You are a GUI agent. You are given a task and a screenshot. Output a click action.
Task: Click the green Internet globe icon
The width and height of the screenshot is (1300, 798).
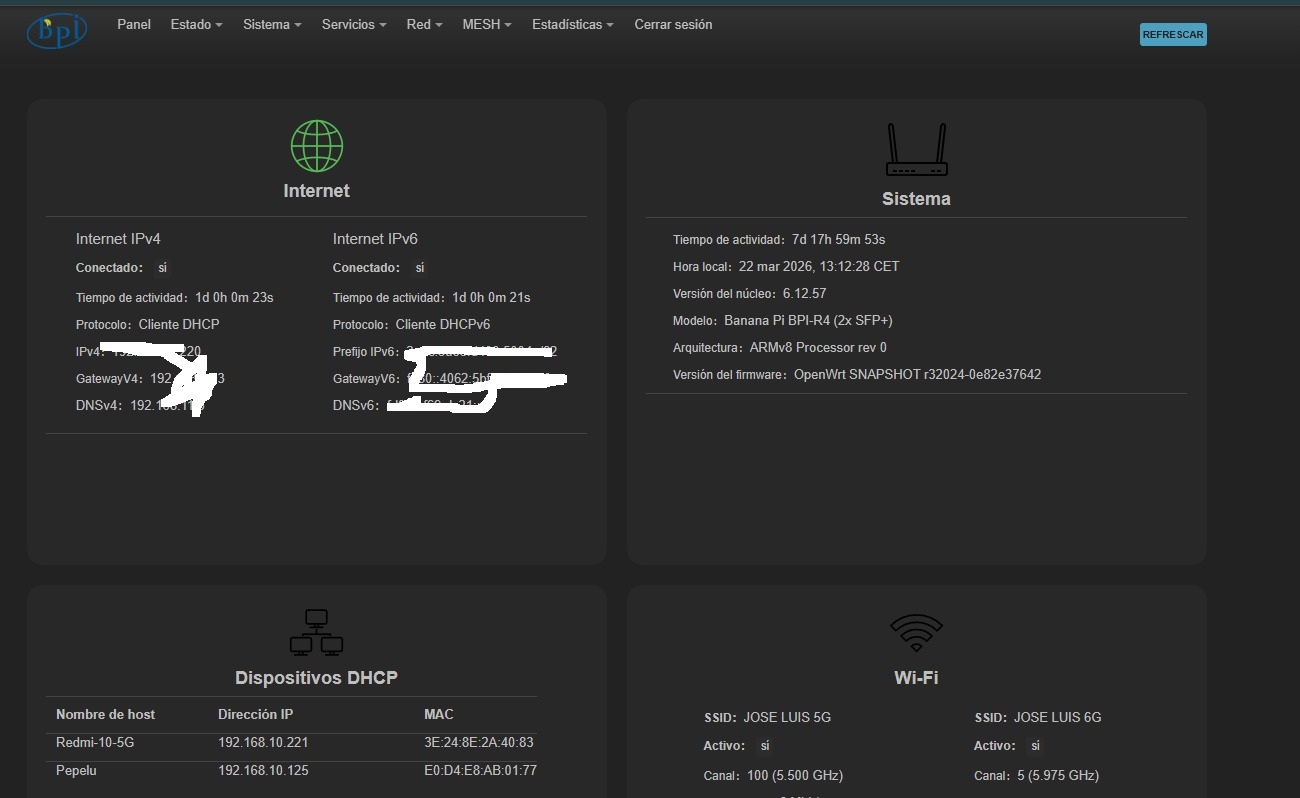[316, 146]
